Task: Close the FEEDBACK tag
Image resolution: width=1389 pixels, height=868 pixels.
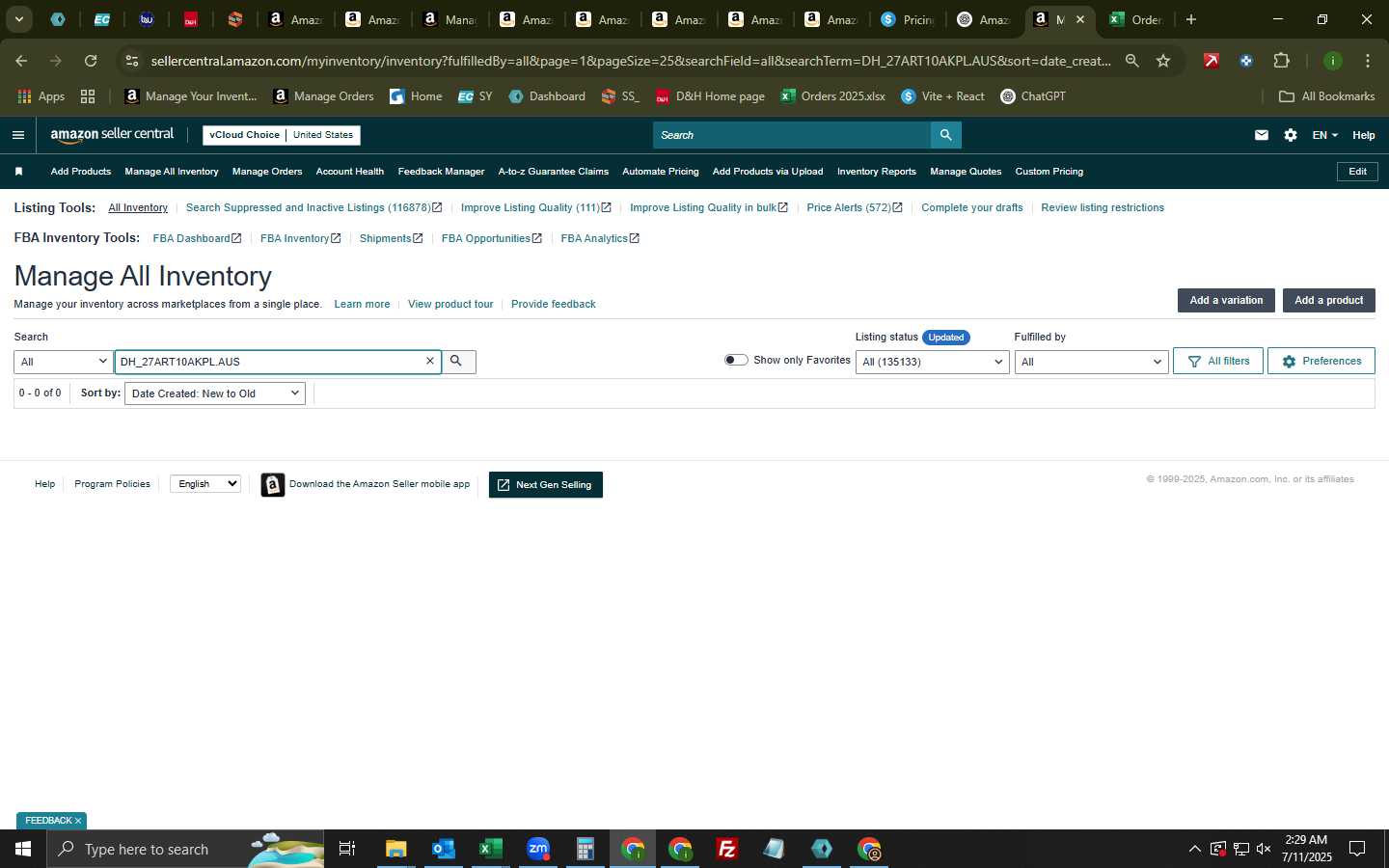Action: click(x=78, y=821)
